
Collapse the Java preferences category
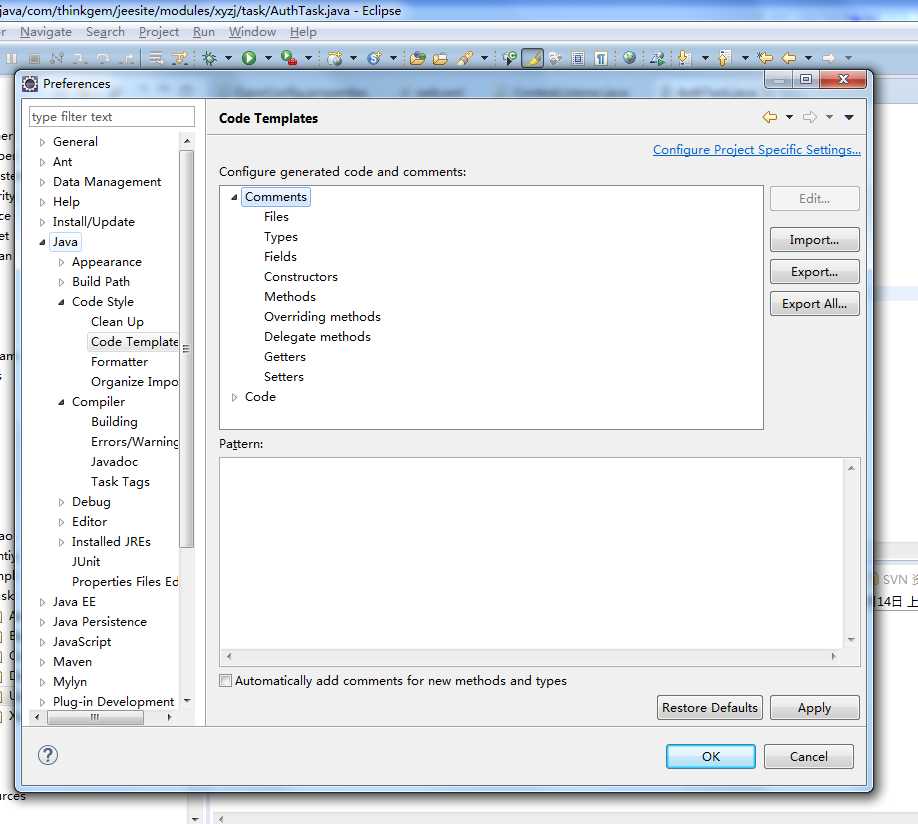42,242
